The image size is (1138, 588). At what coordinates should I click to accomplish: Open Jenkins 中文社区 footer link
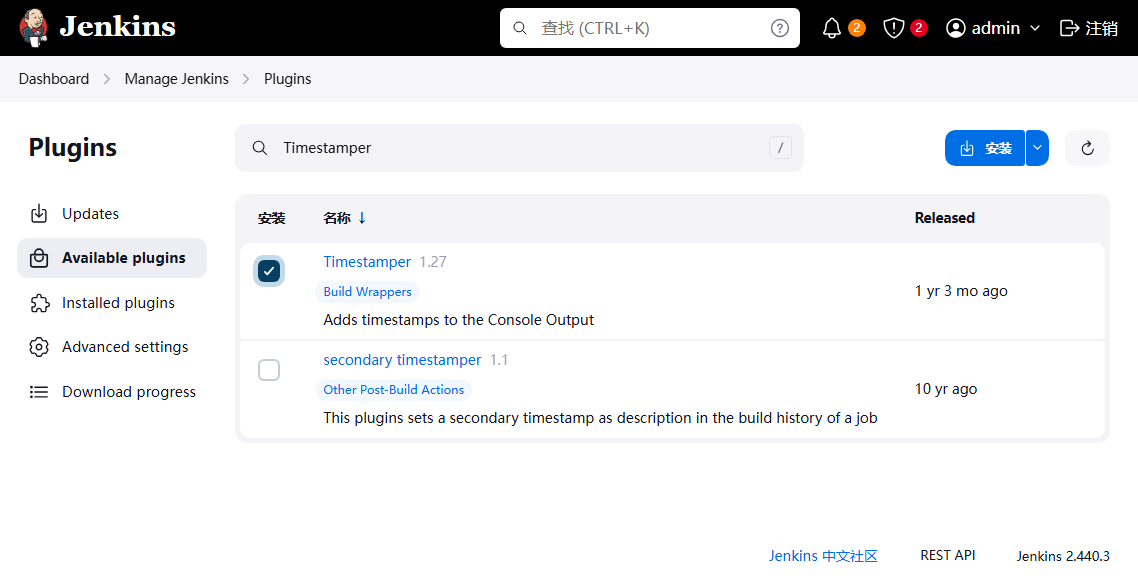point(823,556)
